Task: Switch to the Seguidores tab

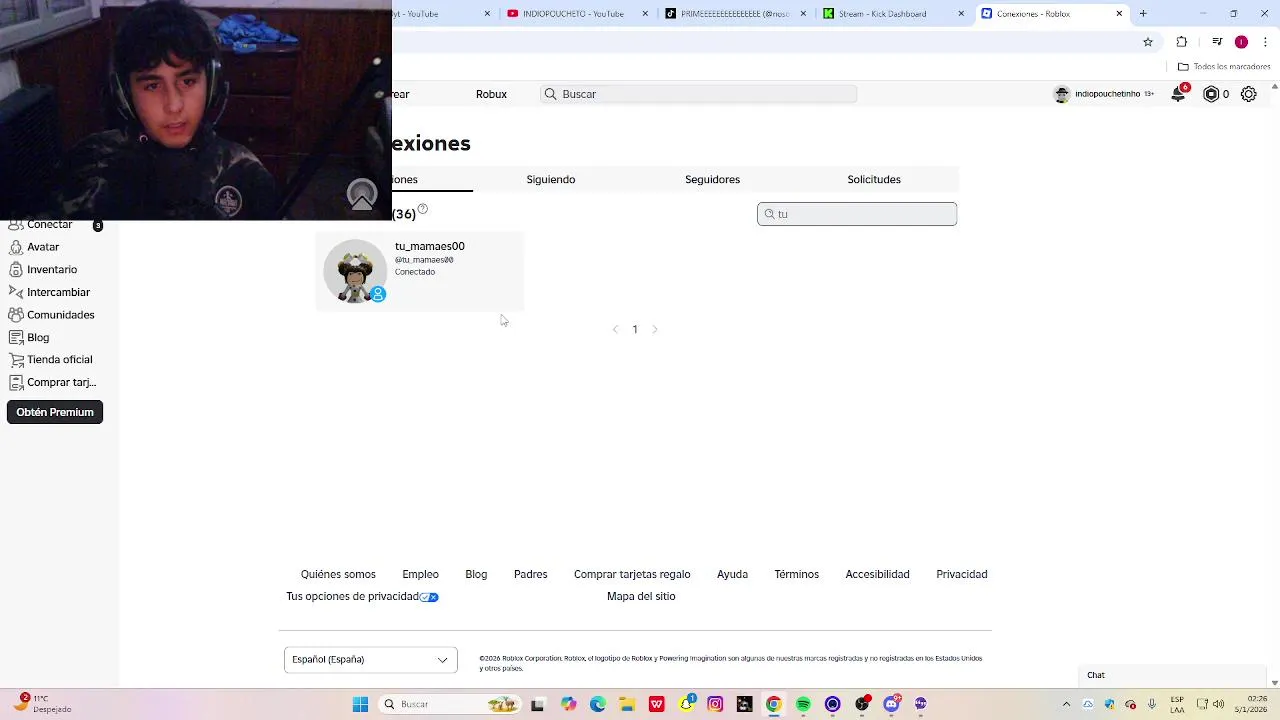Action: pyautogui.click(x=712, y=180)
